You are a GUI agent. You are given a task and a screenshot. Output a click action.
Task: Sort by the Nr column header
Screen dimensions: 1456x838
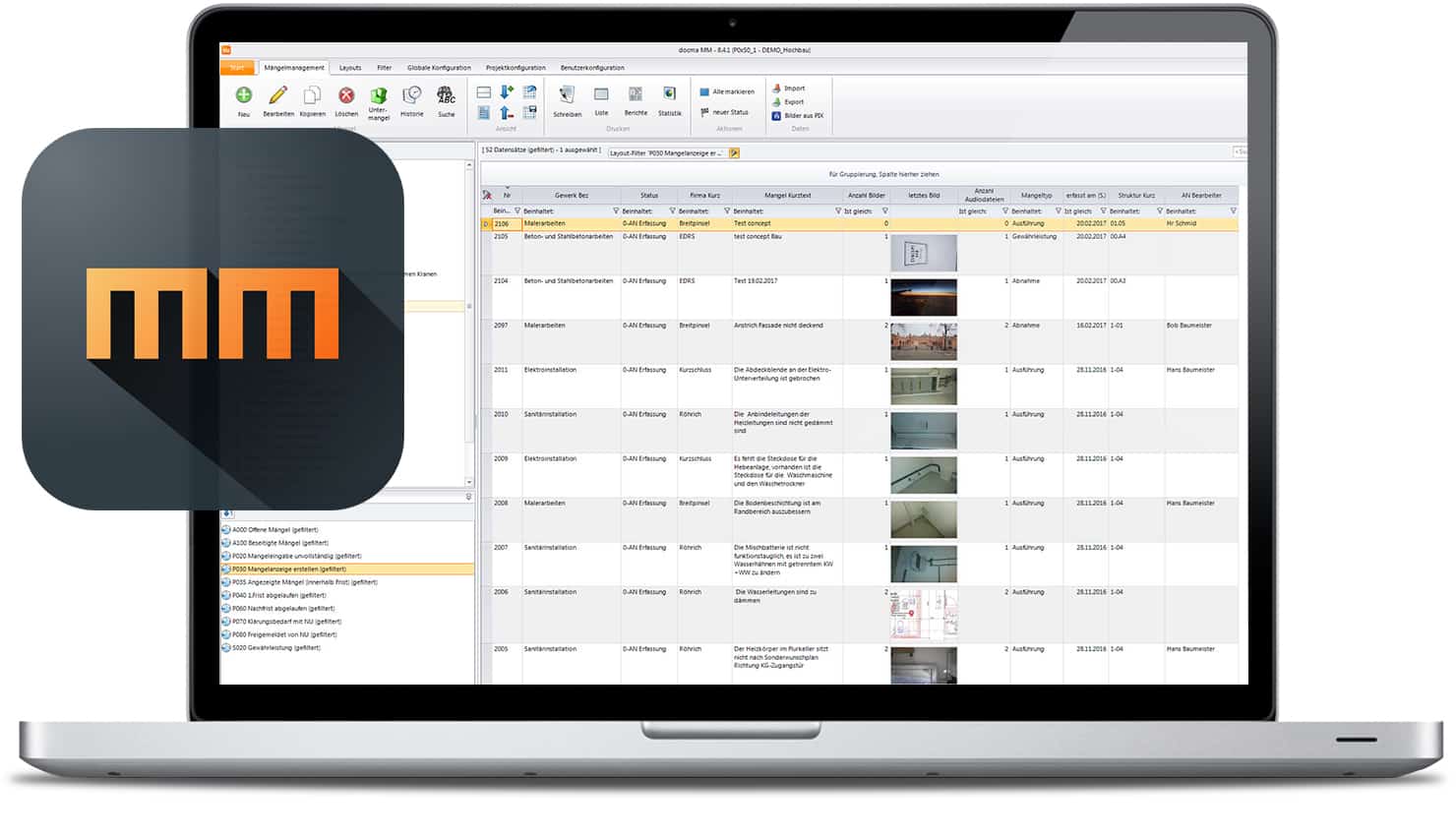(x=508, y=195)
